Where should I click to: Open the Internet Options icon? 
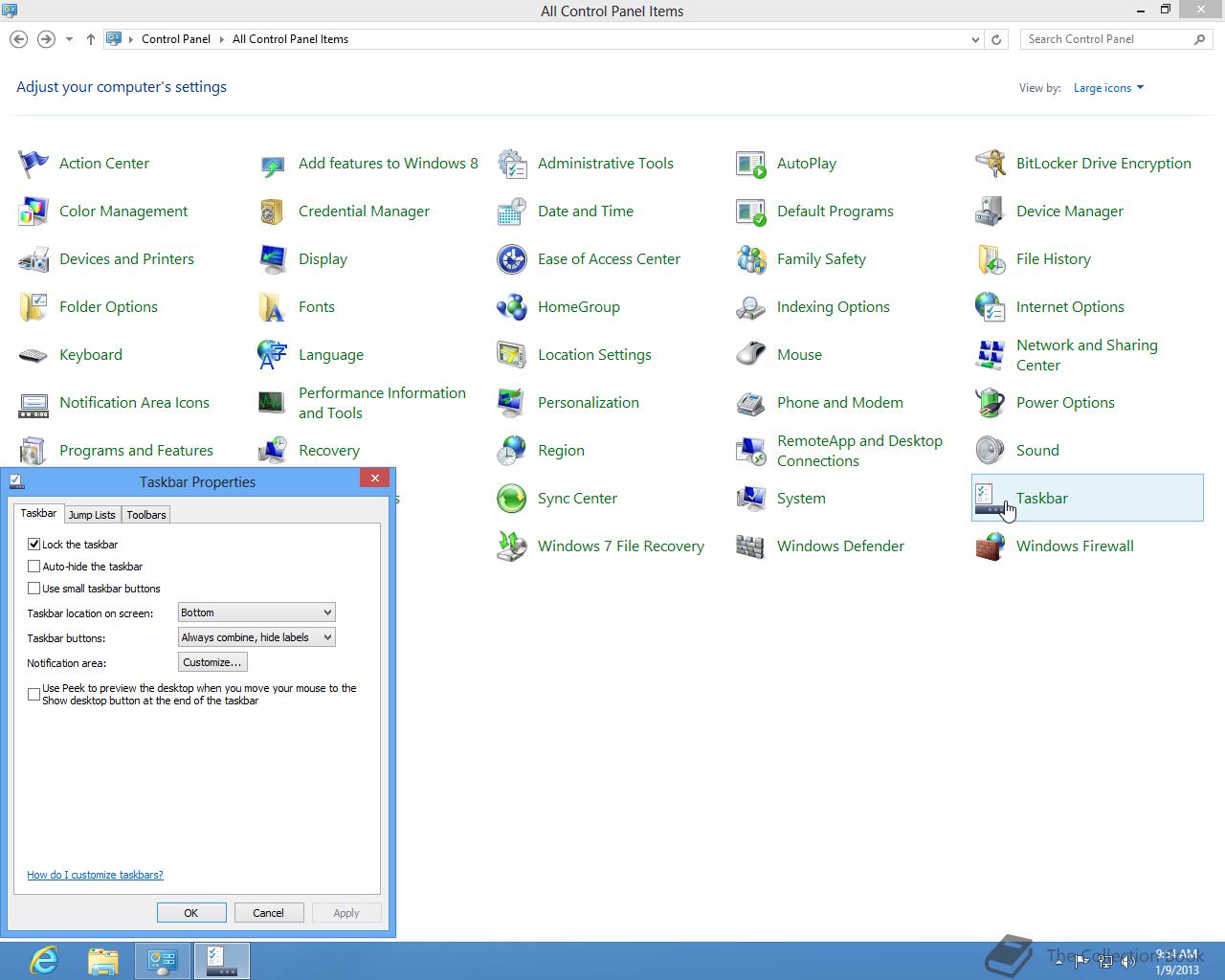991,307
